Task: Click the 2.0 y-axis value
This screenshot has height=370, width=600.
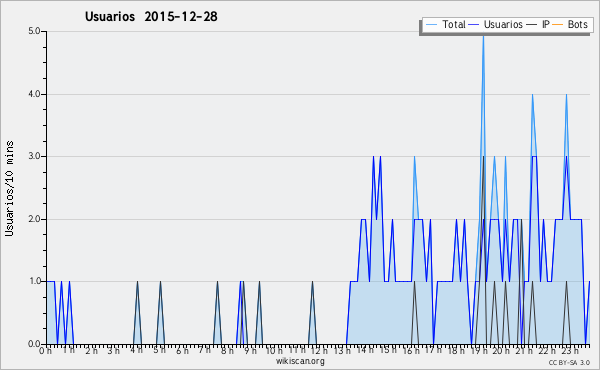Action: coord(34,219)
